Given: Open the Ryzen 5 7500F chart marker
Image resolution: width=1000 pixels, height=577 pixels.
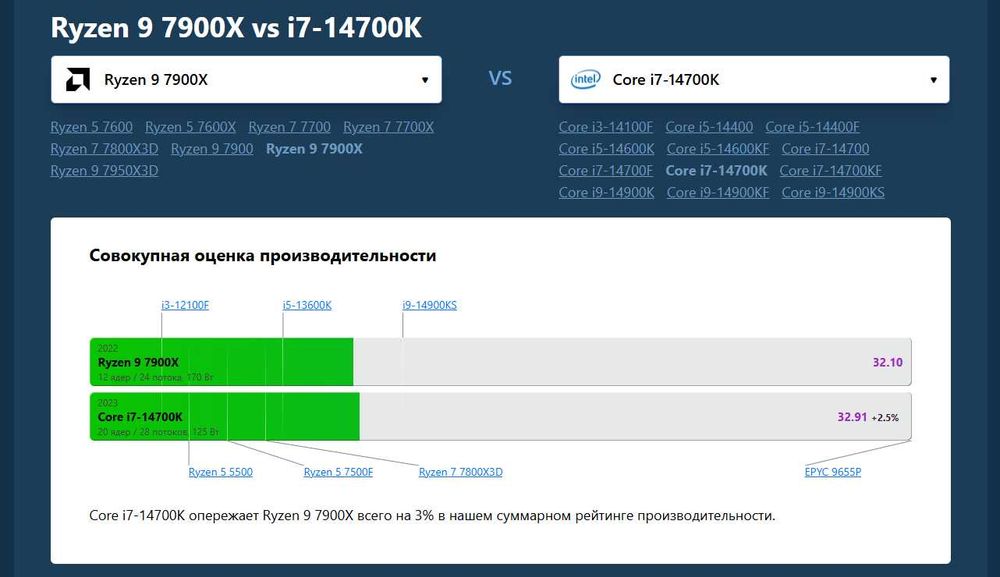Looking at the screenshot, I should point(339,472).
